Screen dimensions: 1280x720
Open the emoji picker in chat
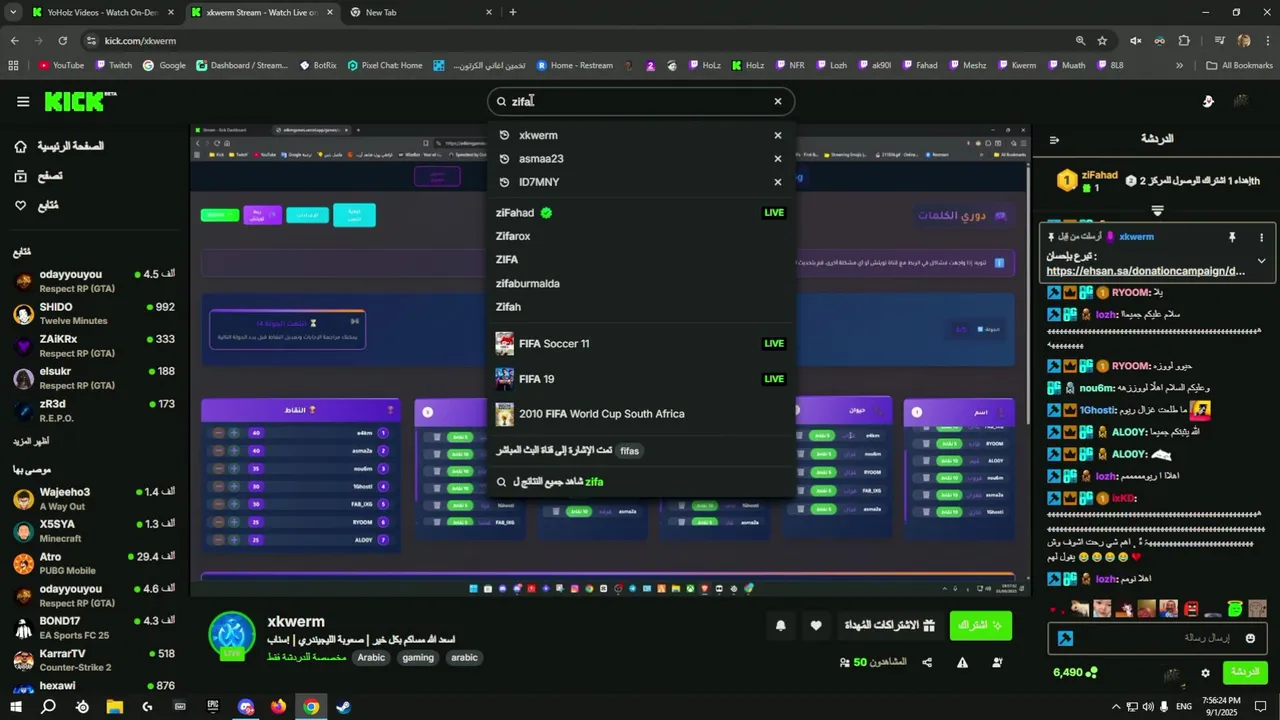(1250, 638)
